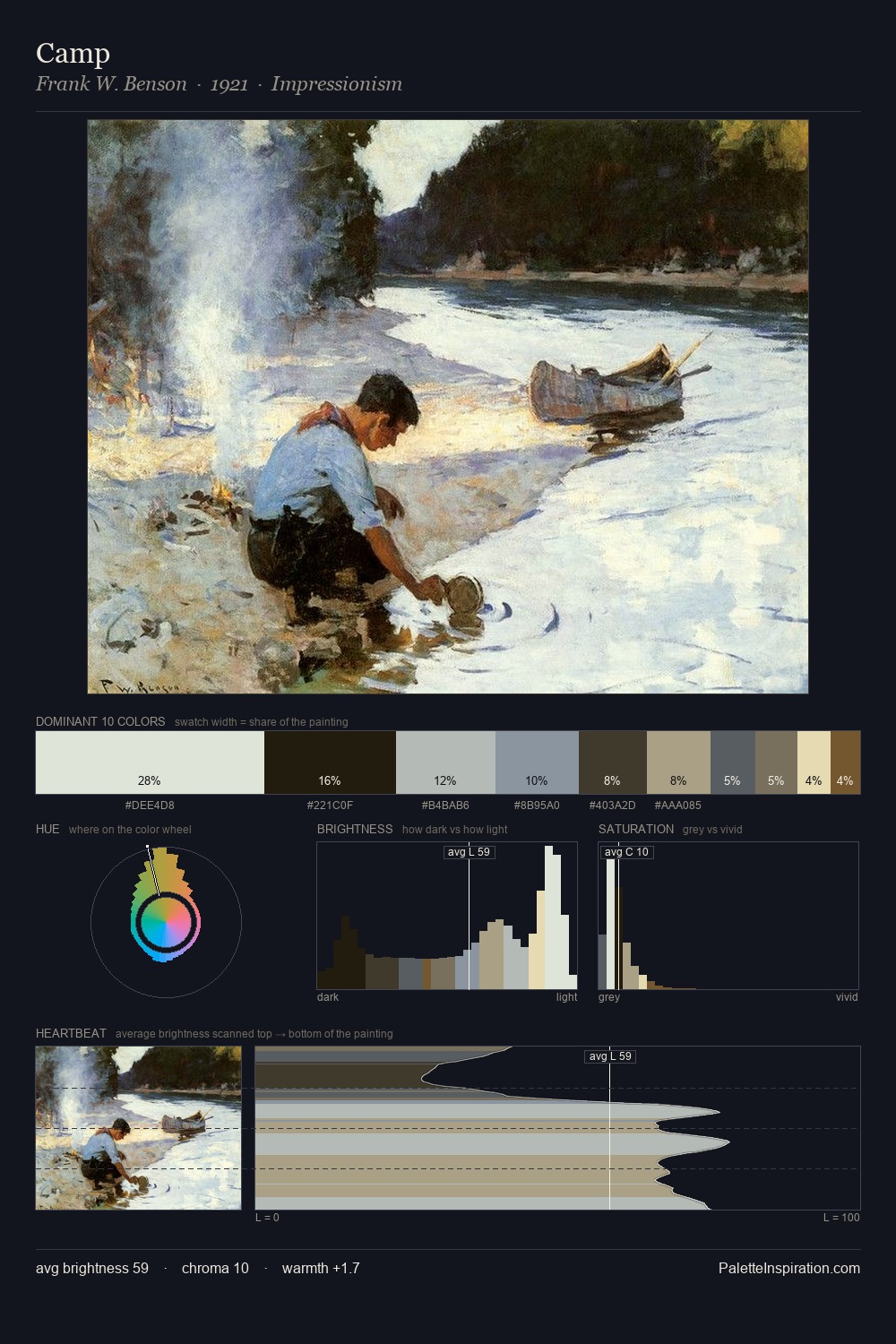Click the hex code '#B4BAB6'
The height and width of the screenshot is (1344, 896).
click(445, 805)
